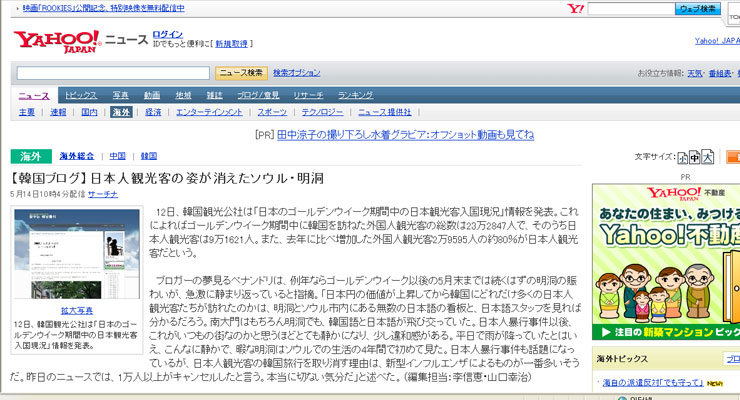Click the PR link about 田中涼子

(405, 135)
